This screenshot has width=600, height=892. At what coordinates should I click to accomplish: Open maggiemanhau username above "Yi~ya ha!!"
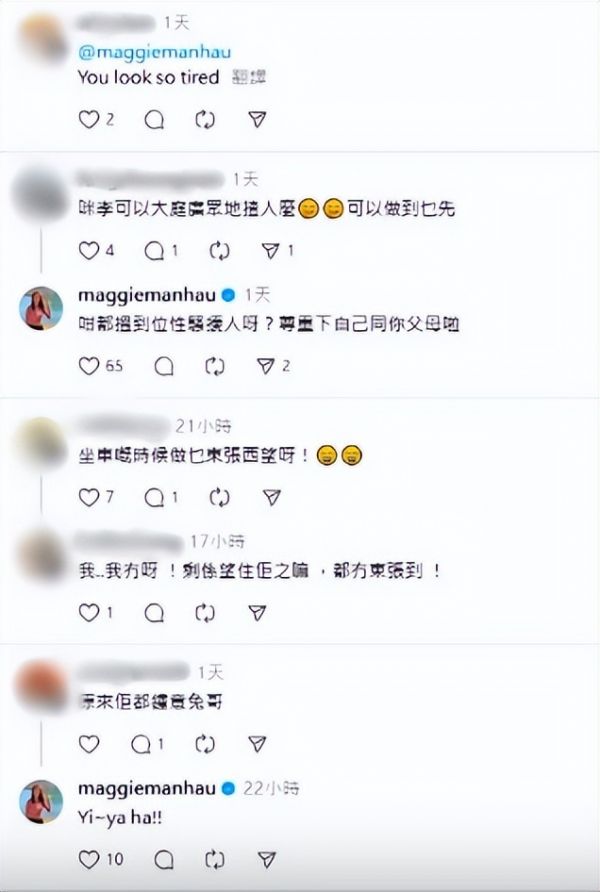147,788
